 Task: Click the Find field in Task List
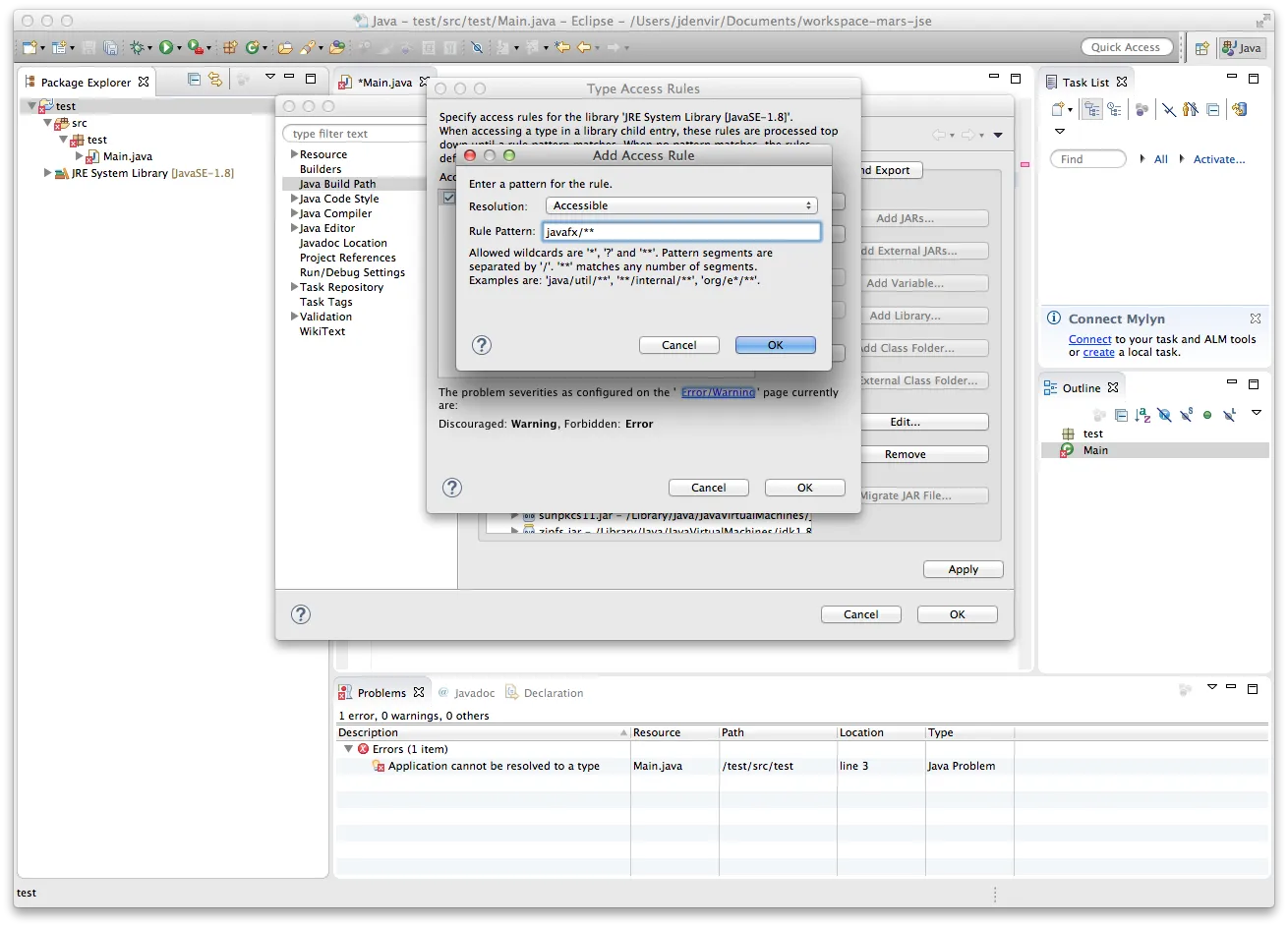1088,159
